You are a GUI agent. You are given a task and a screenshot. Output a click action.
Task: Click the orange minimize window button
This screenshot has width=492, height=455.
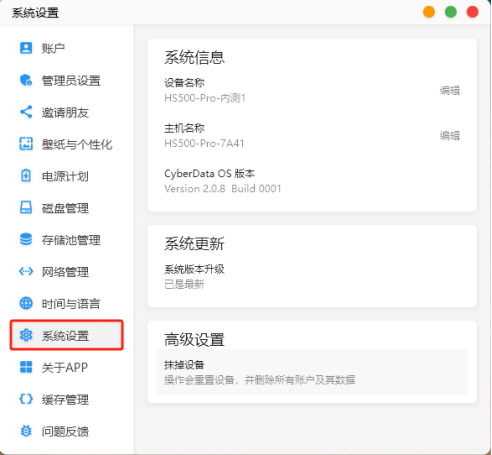pos(429,12)
